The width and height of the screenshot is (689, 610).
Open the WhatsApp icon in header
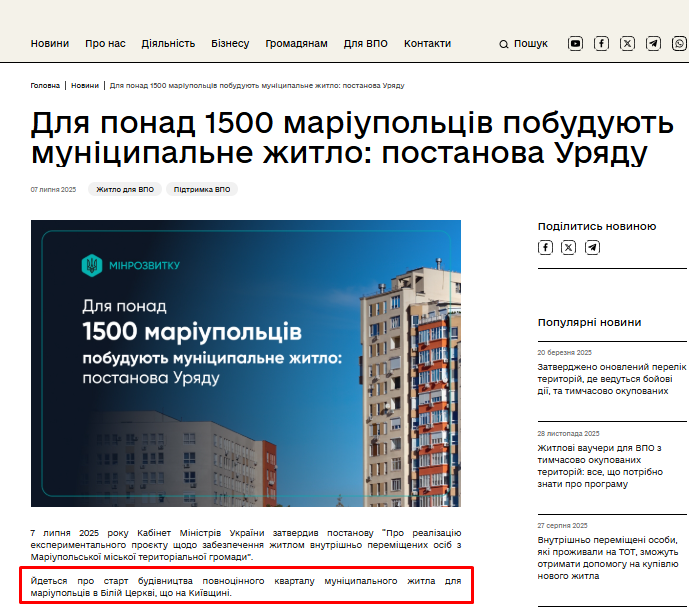click(679, 44)
